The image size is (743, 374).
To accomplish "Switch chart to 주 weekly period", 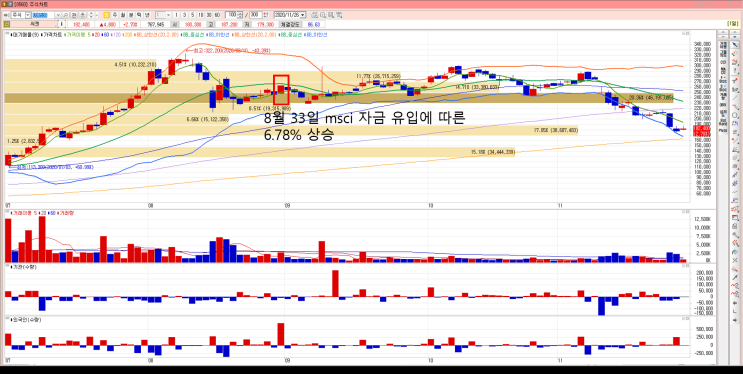I will click(115, 15).
